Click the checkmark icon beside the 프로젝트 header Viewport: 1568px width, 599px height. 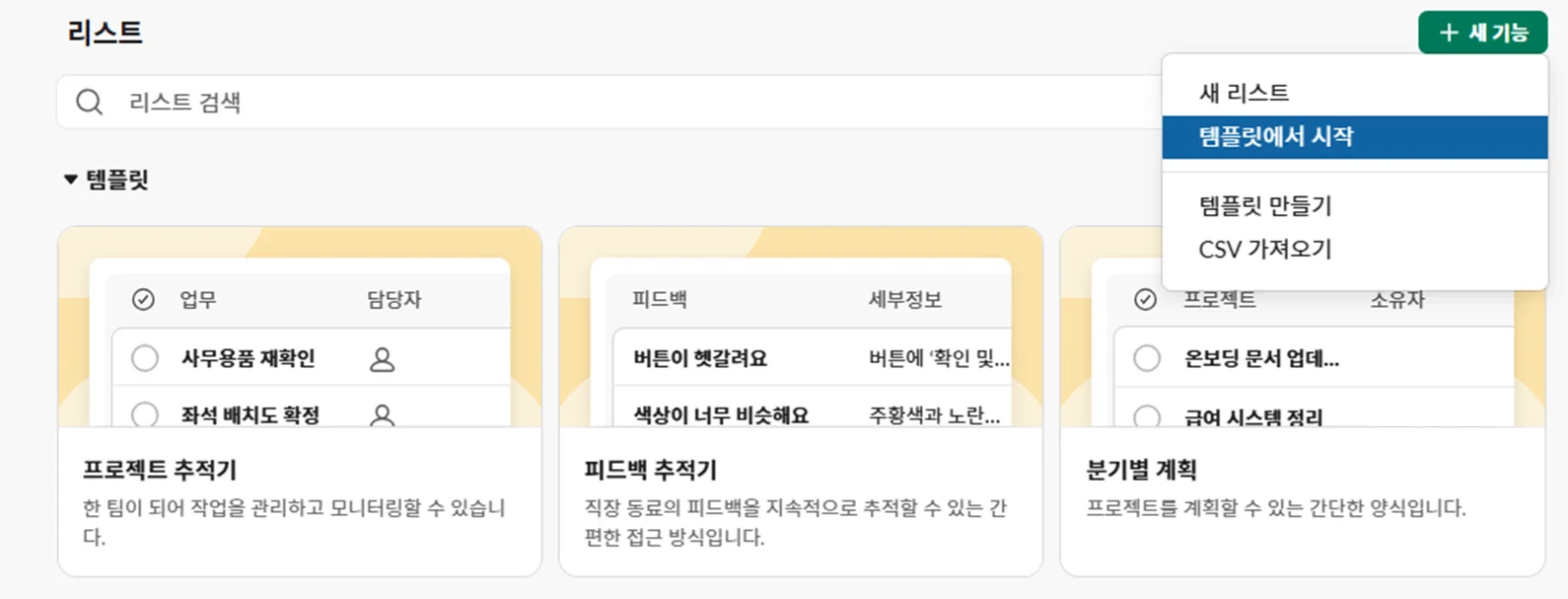[x=1145, y=299]
